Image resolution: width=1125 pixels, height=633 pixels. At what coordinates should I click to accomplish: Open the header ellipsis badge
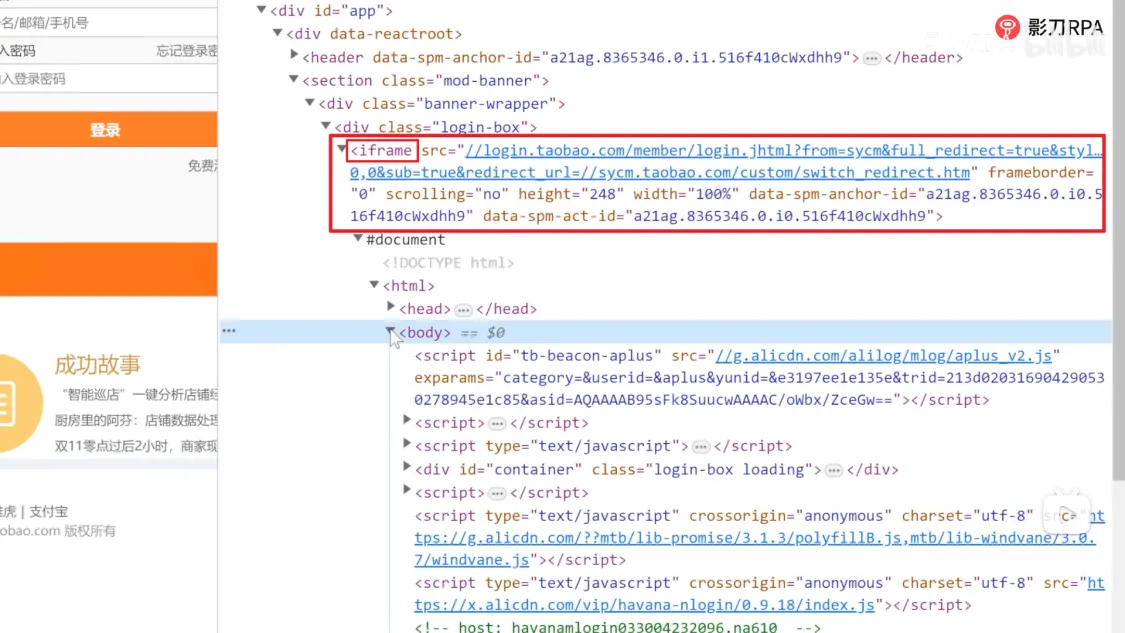pos(872,58)
